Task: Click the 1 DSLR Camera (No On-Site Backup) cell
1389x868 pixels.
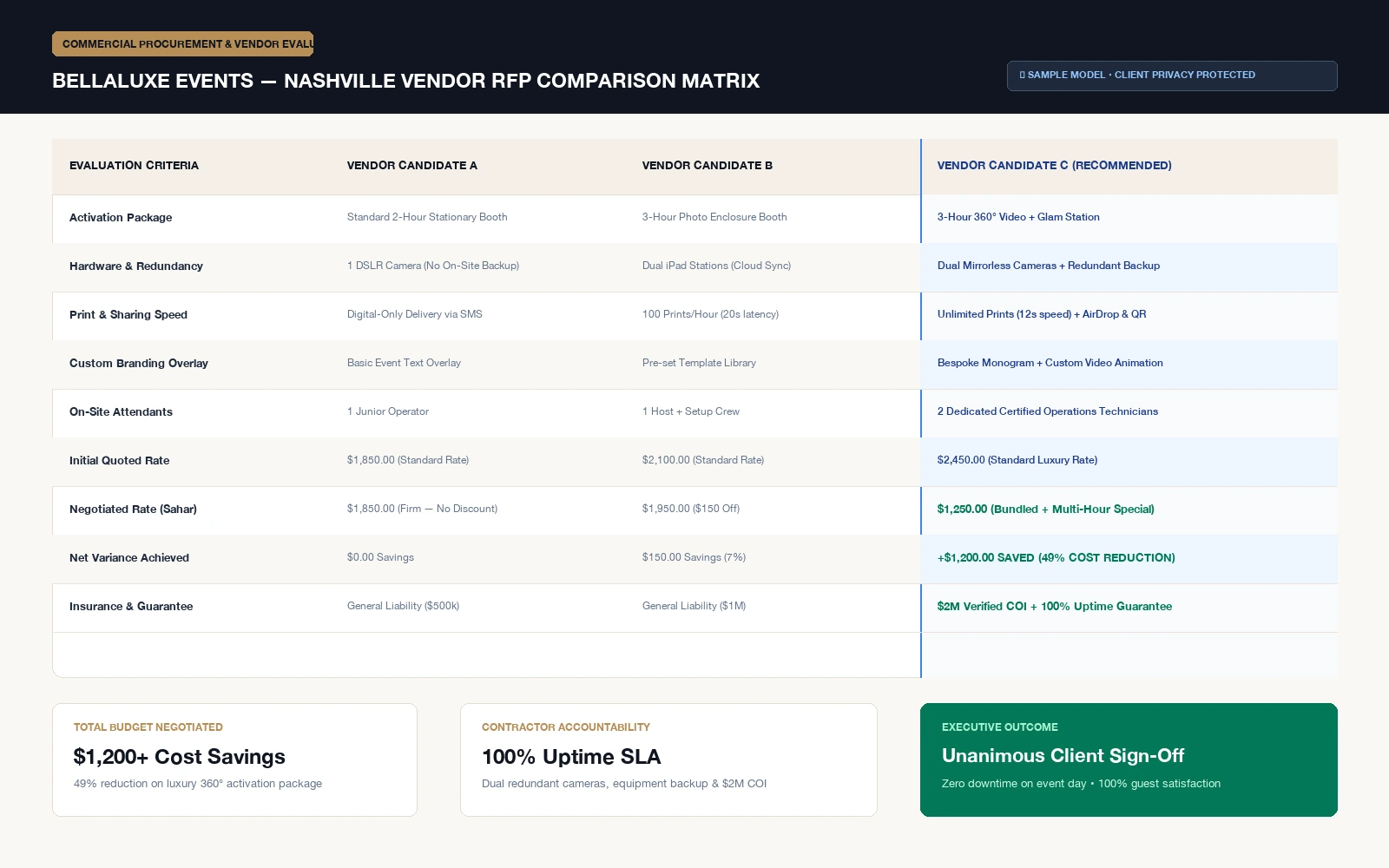Action: tap(433, 266)
